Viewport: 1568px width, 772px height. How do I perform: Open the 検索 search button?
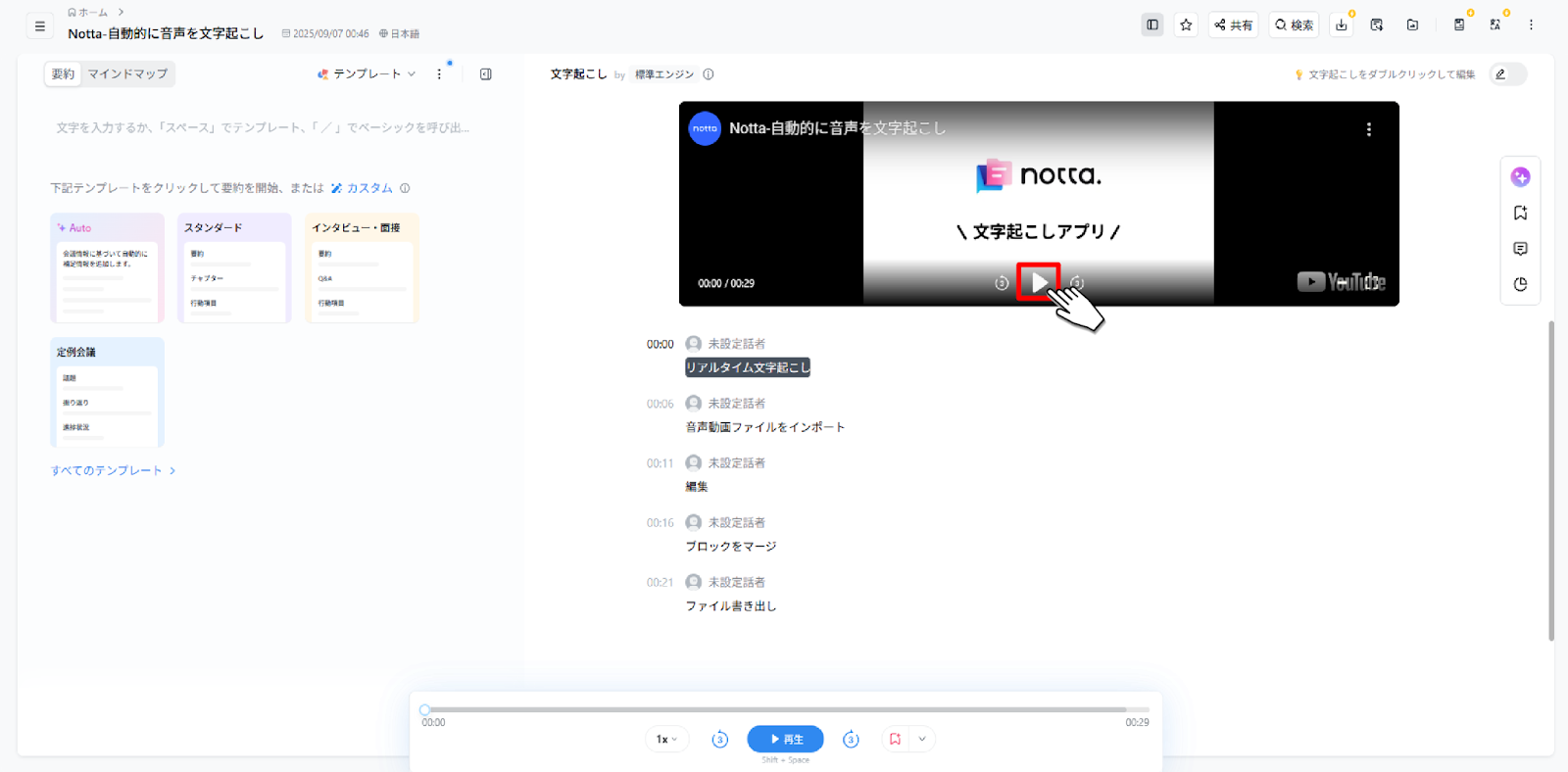[x=1294, y=24]
